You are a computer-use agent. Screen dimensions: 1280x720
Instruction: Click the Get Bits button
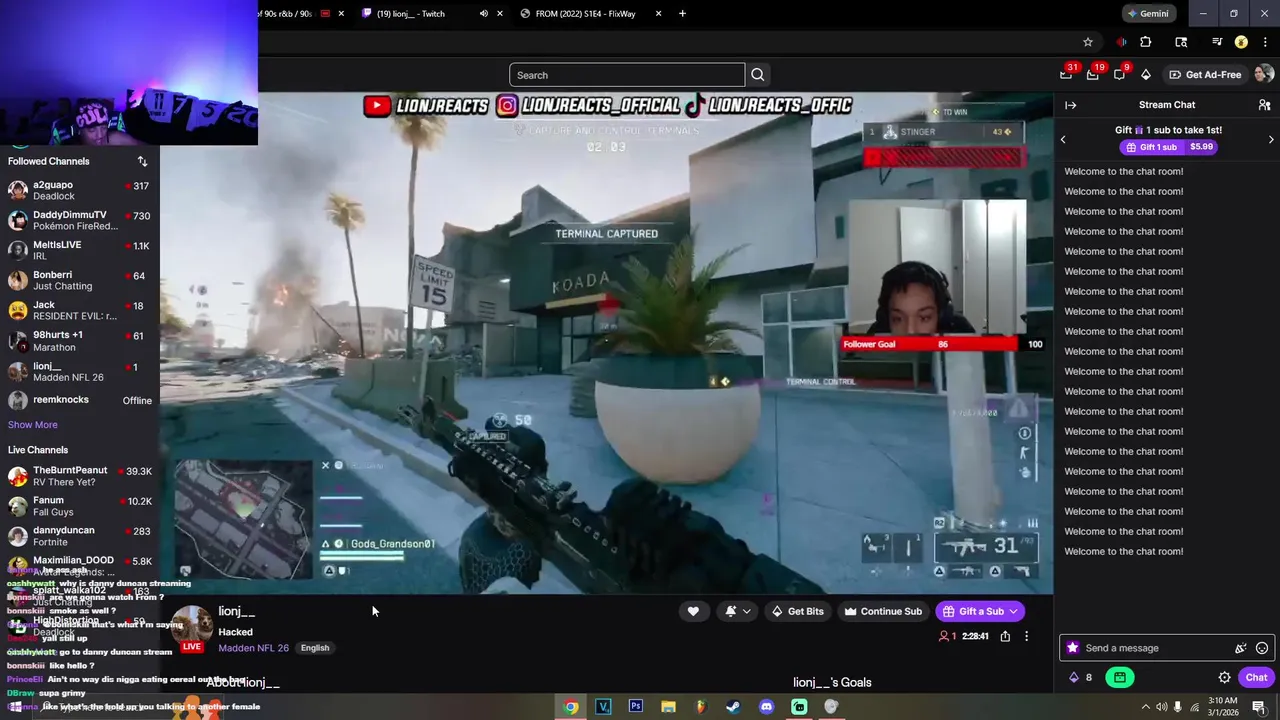coord(797,611)
